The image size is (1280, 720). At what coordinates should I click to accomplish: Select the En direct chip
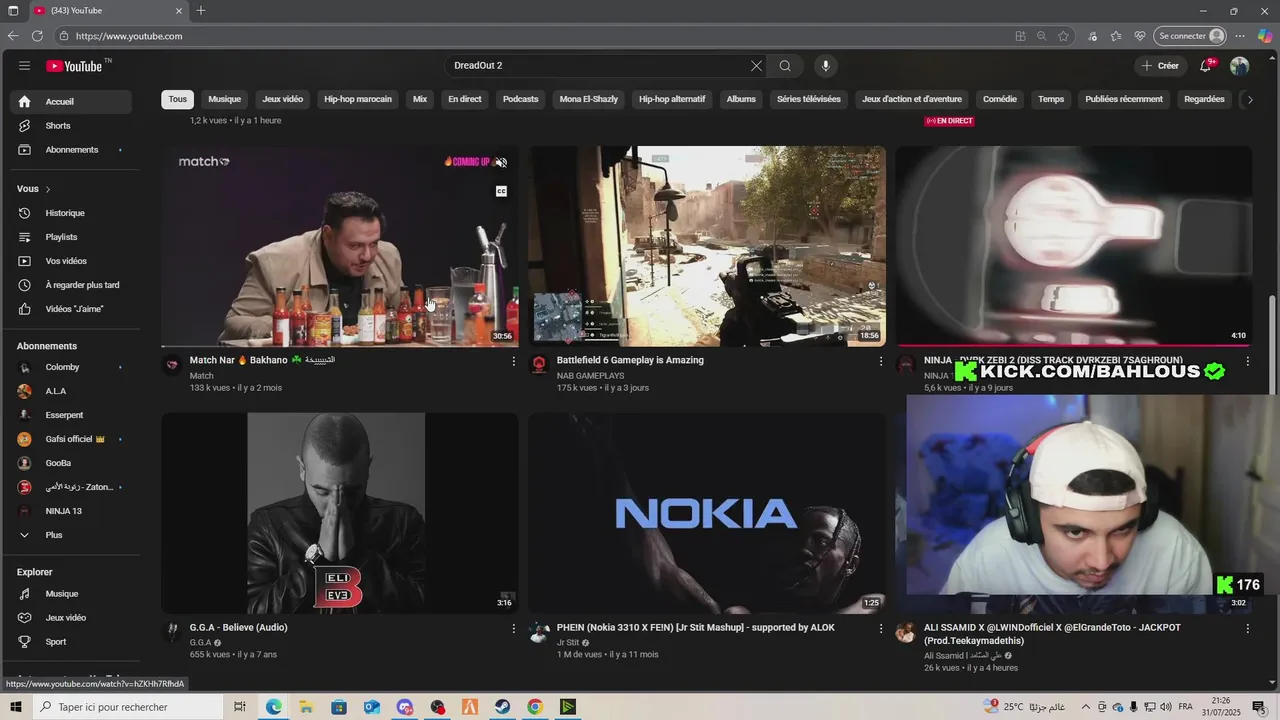[x=465, y=99]
